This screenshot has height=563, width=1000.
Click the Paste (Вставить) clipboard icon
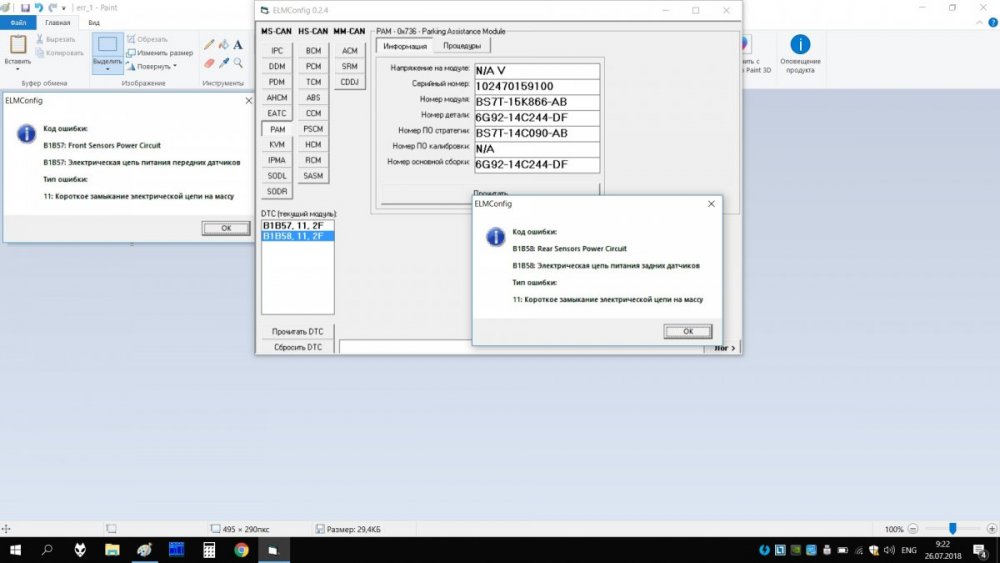click(x=18, y=44)
